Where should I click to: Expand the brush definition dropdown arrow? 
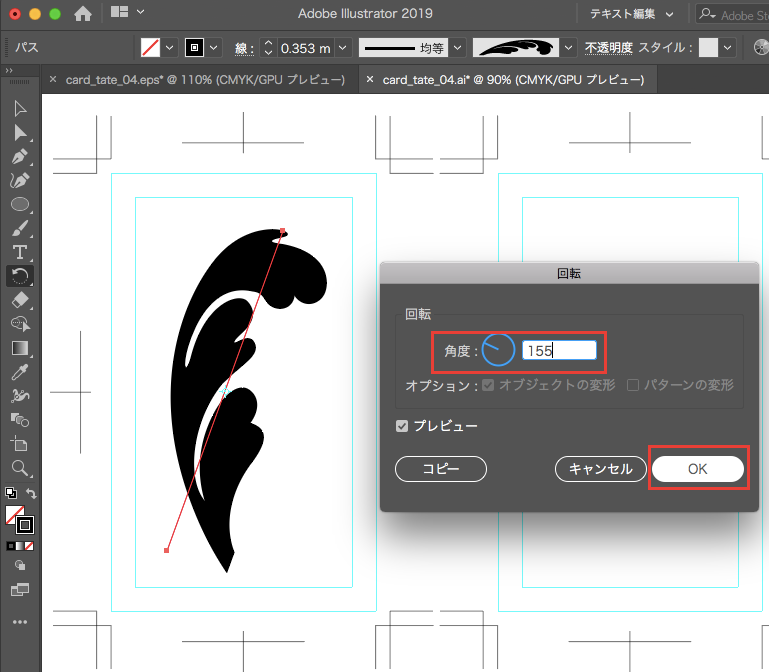click(x=569, y=47)
